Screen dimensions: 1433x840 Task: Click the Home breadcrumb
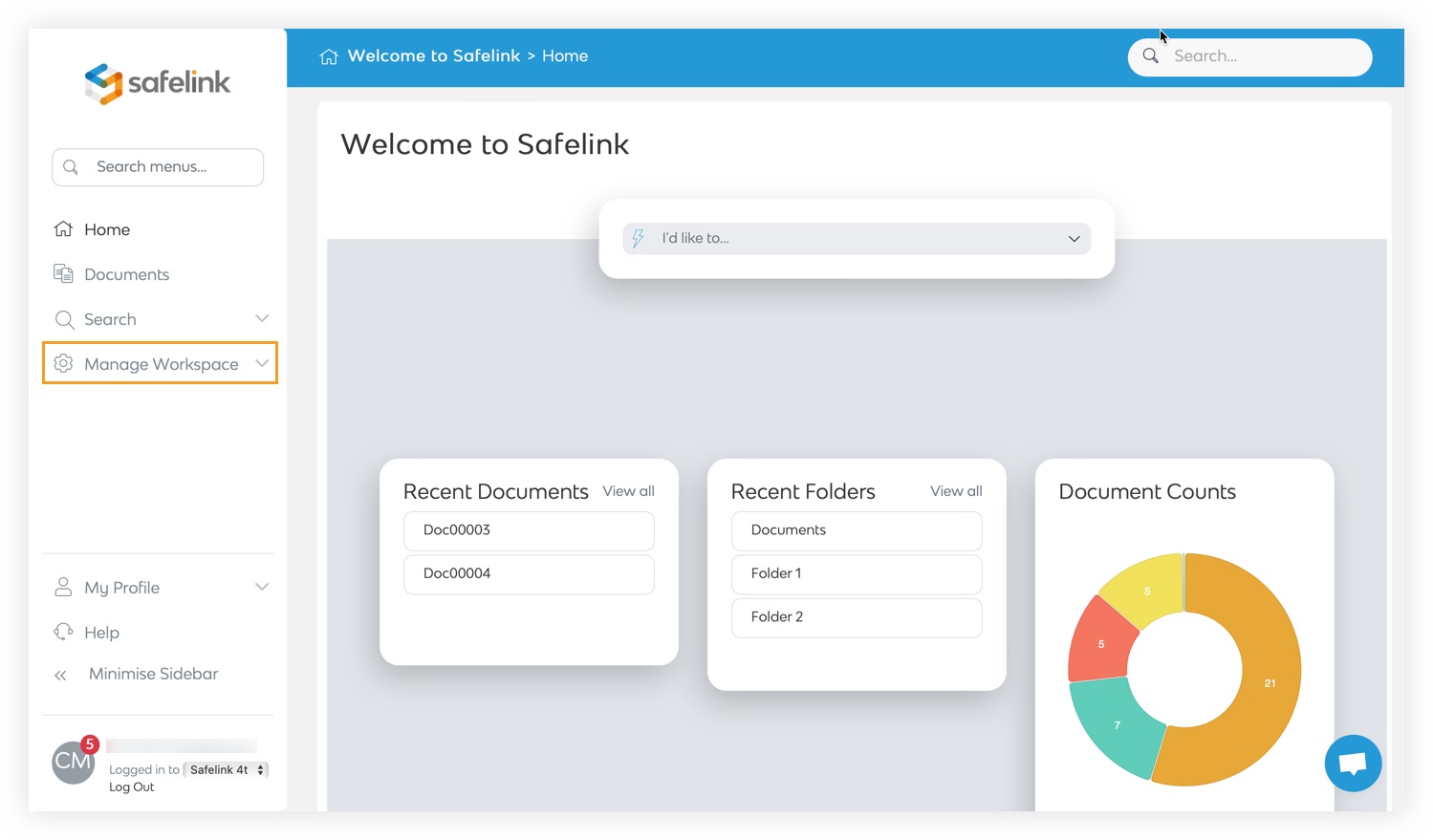coord(565,56)
